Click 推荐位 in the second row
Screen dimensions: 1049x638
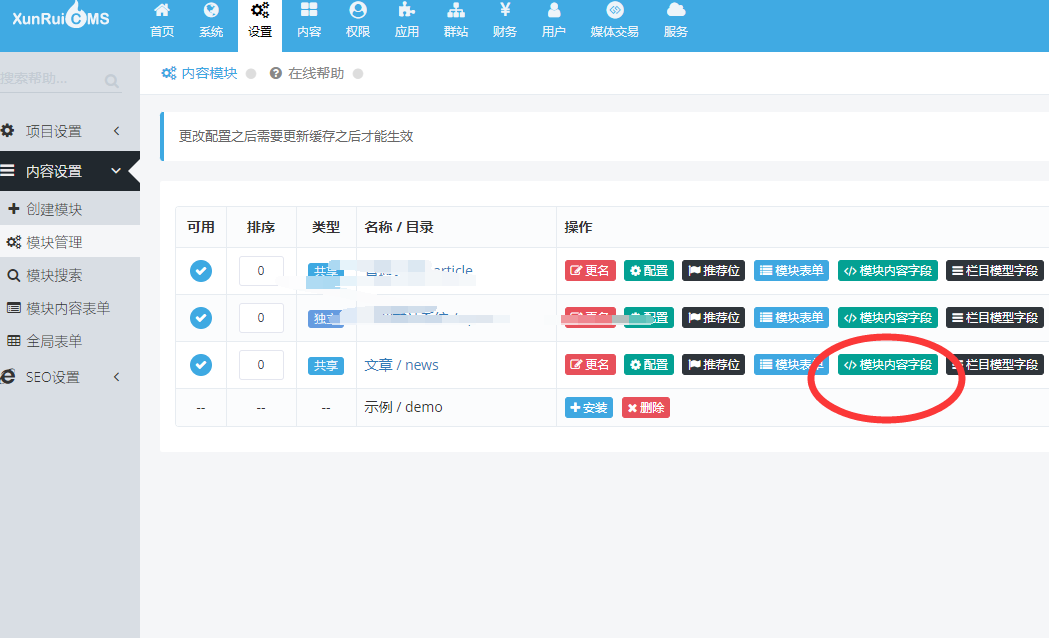(x=714, y=318)
